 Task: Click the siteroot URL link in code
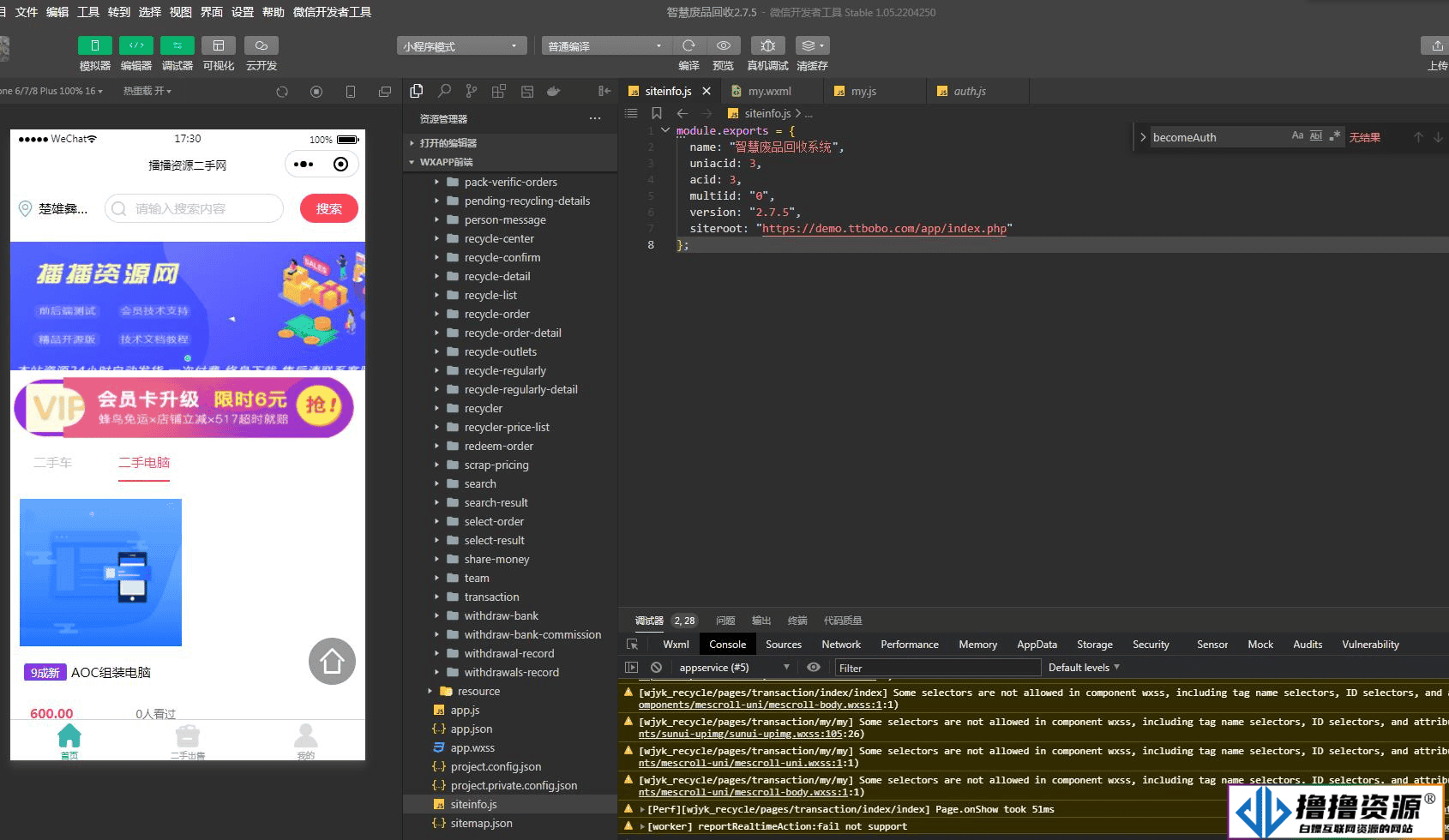coord(884,228)
